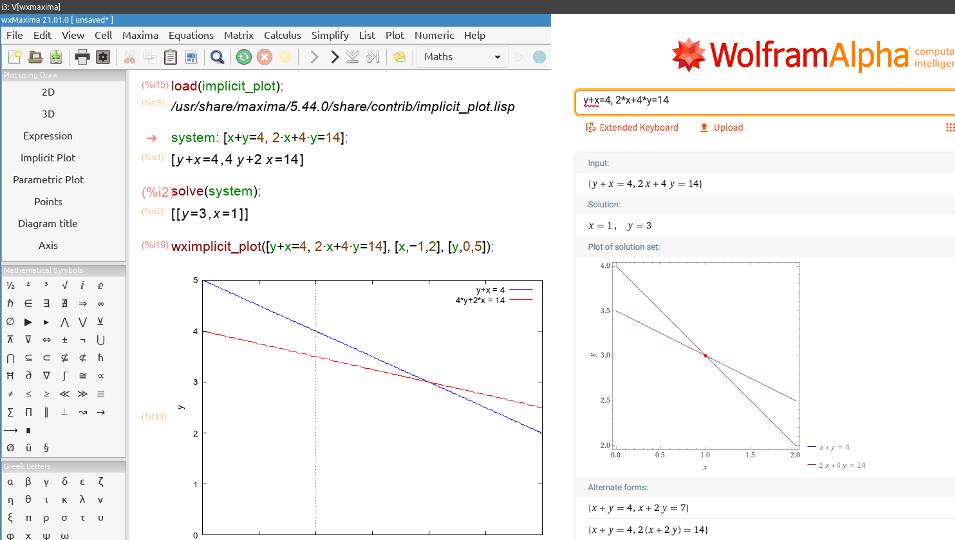The image size is (955, 540).
Task: Open the View menu
Action: 73,35
